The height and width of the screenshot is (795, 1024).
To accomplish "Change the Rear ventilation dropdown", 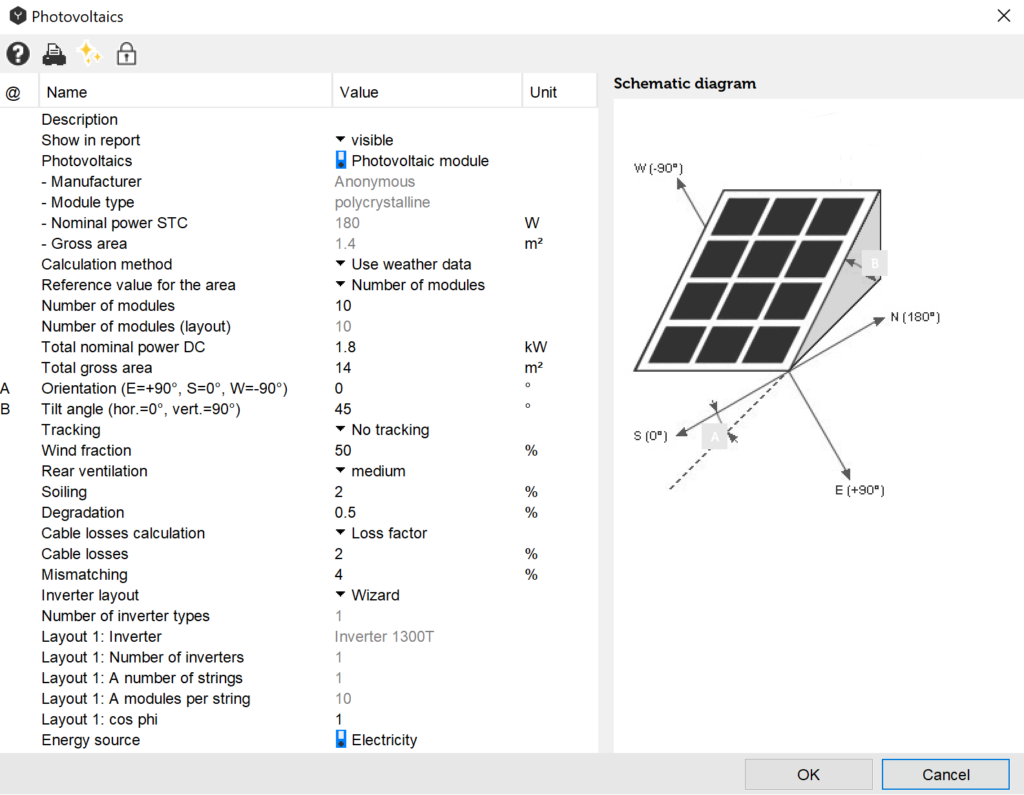I will pyautogui.click(x=340, y=471).
